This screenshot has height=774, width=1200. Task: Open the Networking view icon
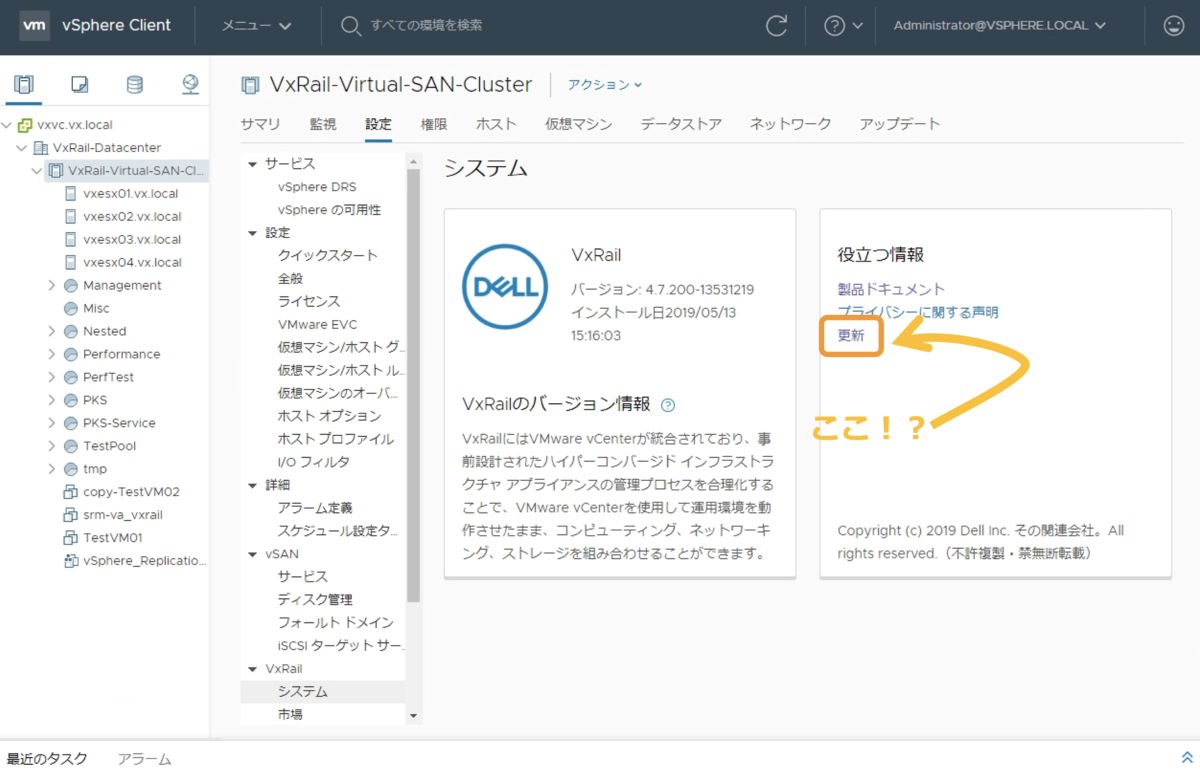click(x=190, y=85)
